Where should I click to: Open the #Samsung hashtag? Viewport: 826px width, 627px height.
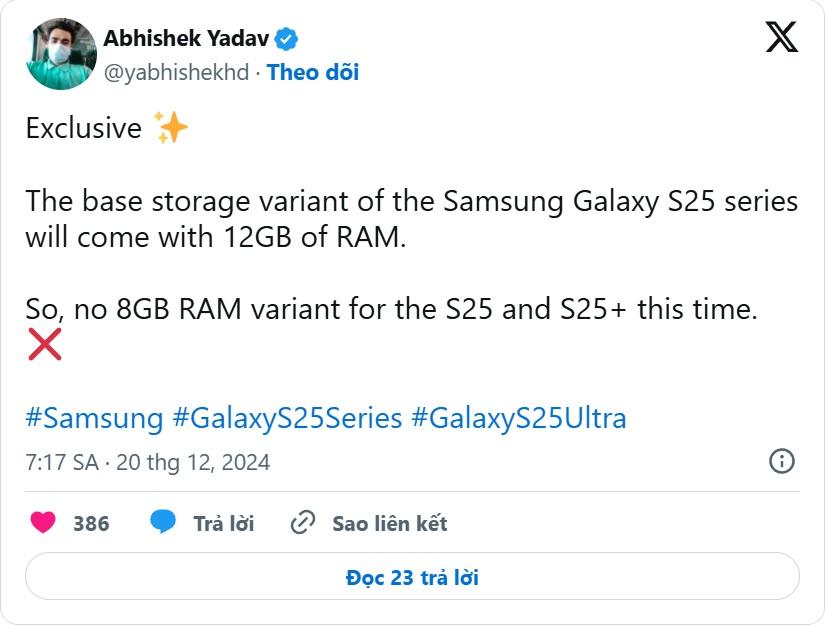(x=94, y=417)
